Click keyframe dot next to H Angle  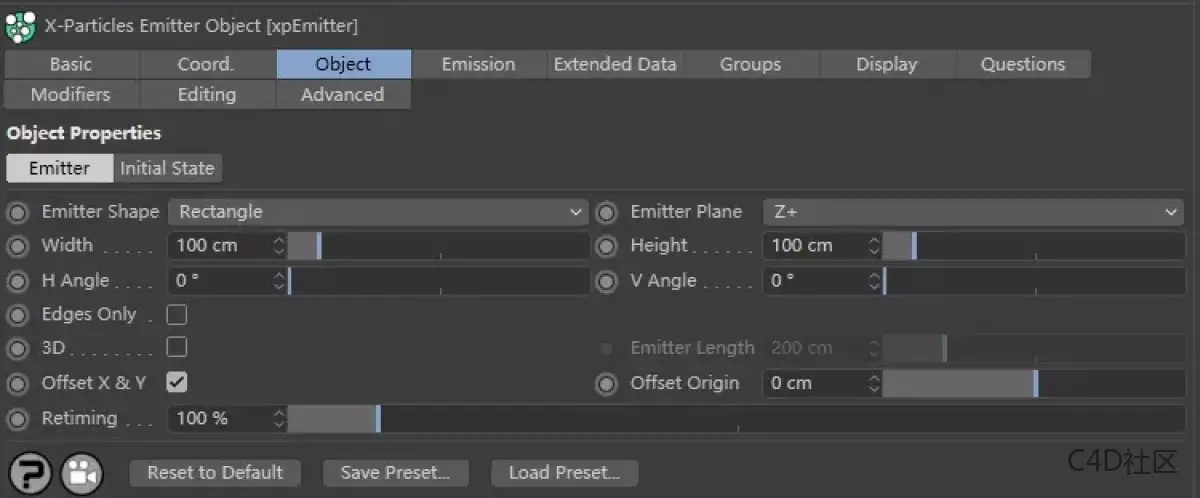pos(18,281)
